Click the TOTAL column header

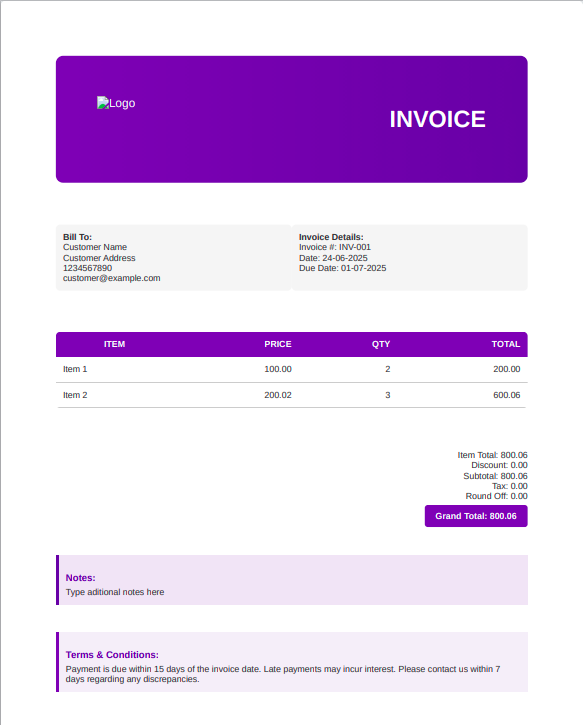click(x=506, y=344)
